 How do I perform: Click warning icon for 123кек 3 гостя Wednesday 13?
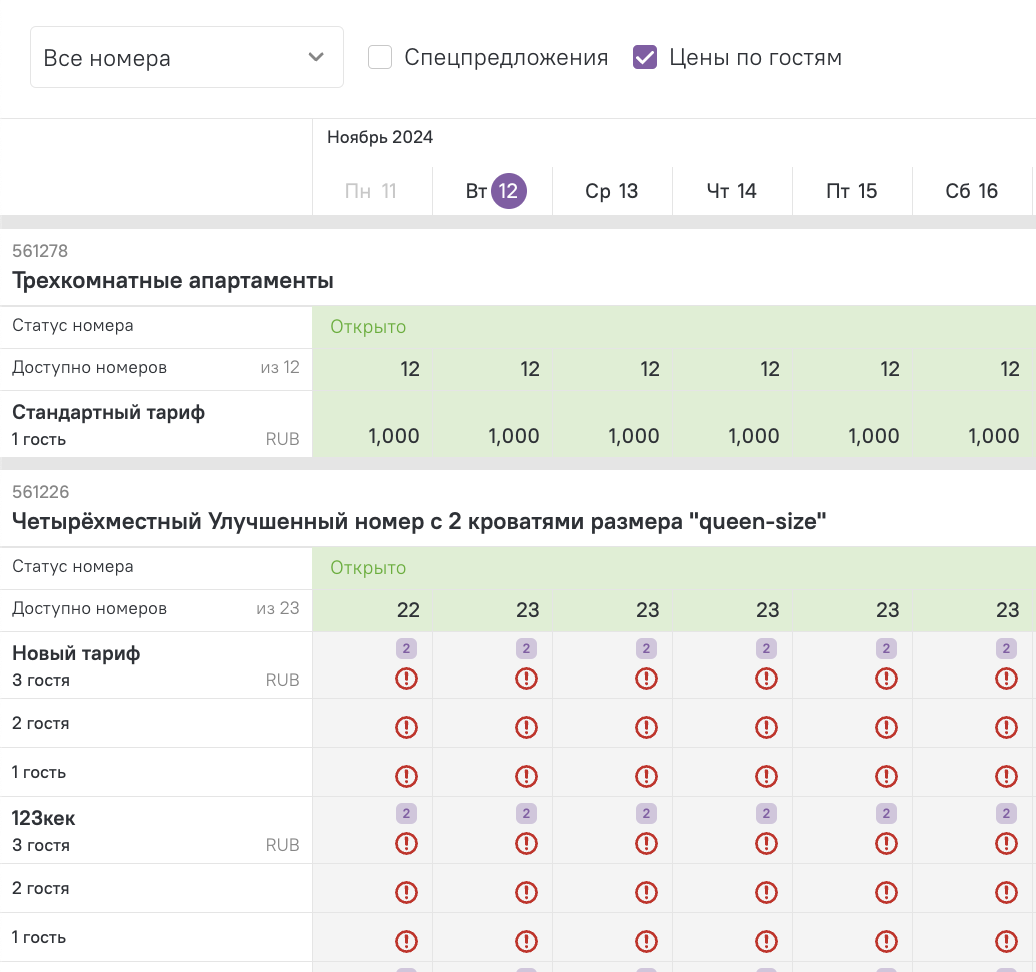(x=646, y=844)
